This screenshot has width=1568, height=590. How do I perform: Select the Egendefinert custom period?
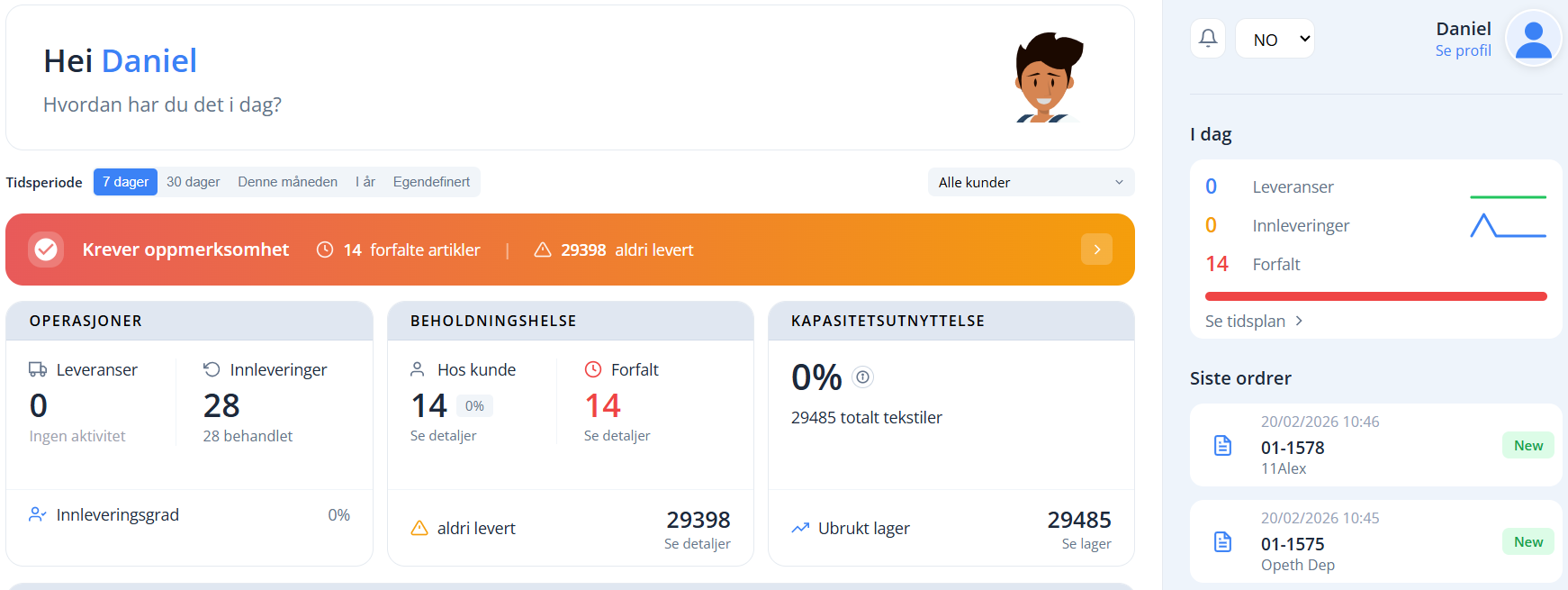tap(431, 182)
